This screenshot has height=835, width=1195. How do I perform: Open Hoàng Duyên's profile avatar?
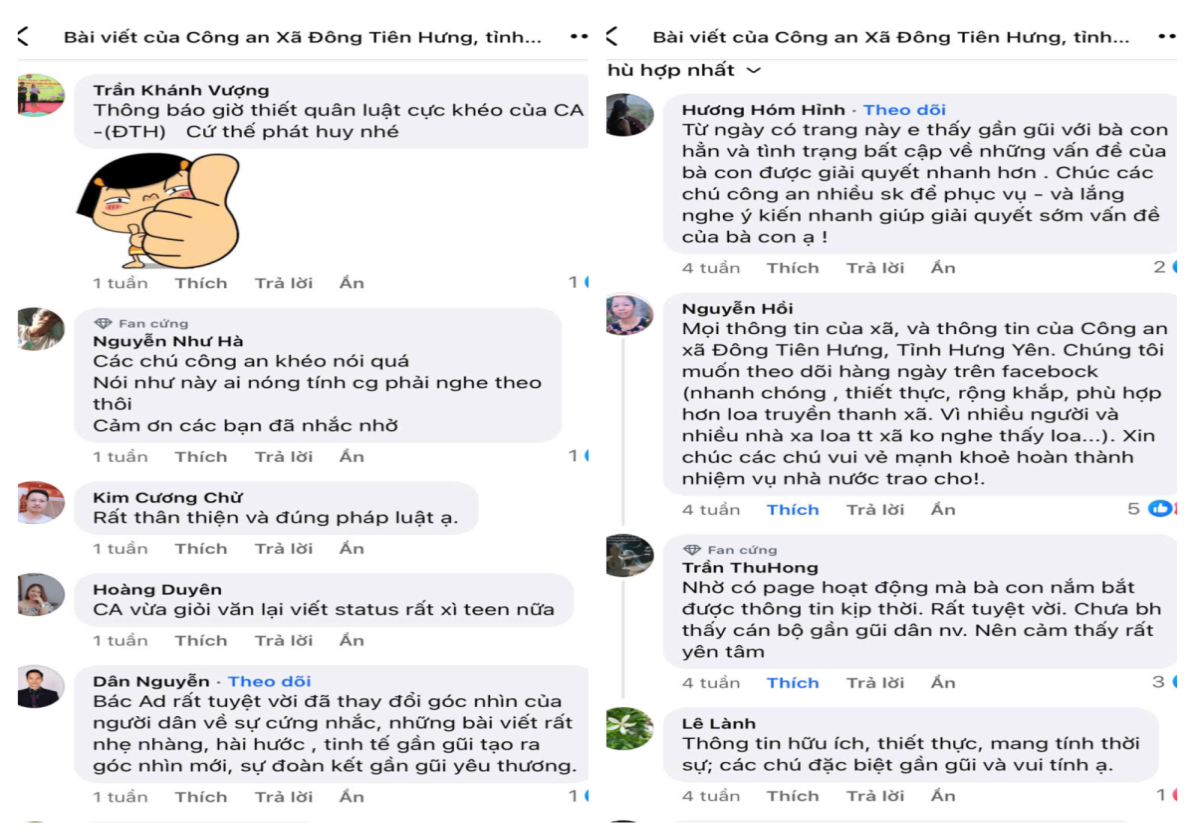[x=41, y=595]
